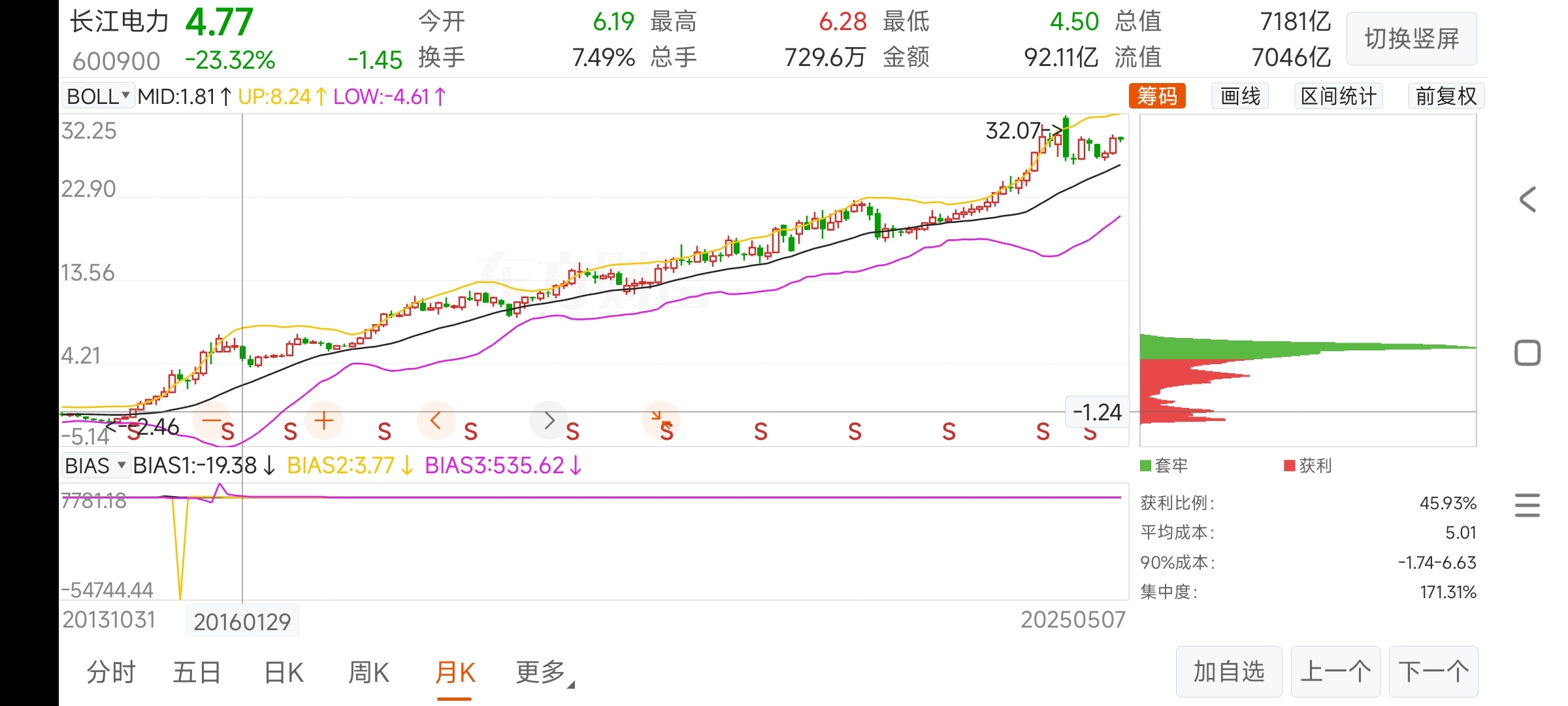Go to next stock with 下一个
Viewport: 1568px width, 706px height.
point(1433,671)
